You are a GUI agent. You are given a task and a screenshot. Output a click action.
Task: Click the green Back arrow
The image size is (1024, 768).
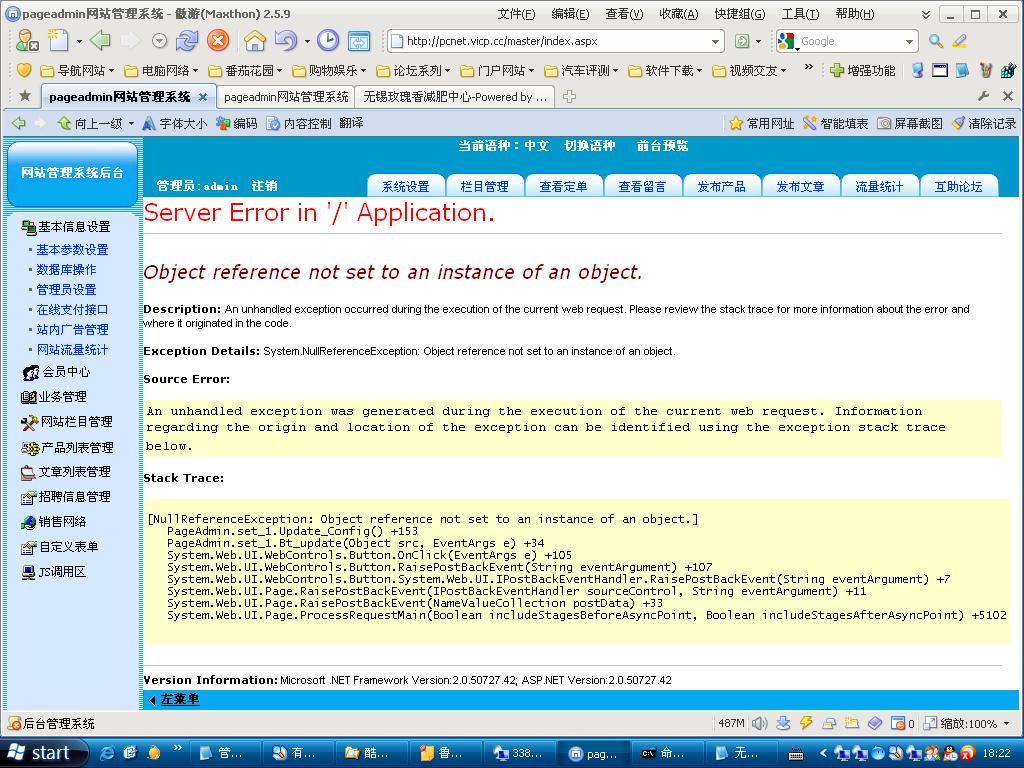(99, 41)
